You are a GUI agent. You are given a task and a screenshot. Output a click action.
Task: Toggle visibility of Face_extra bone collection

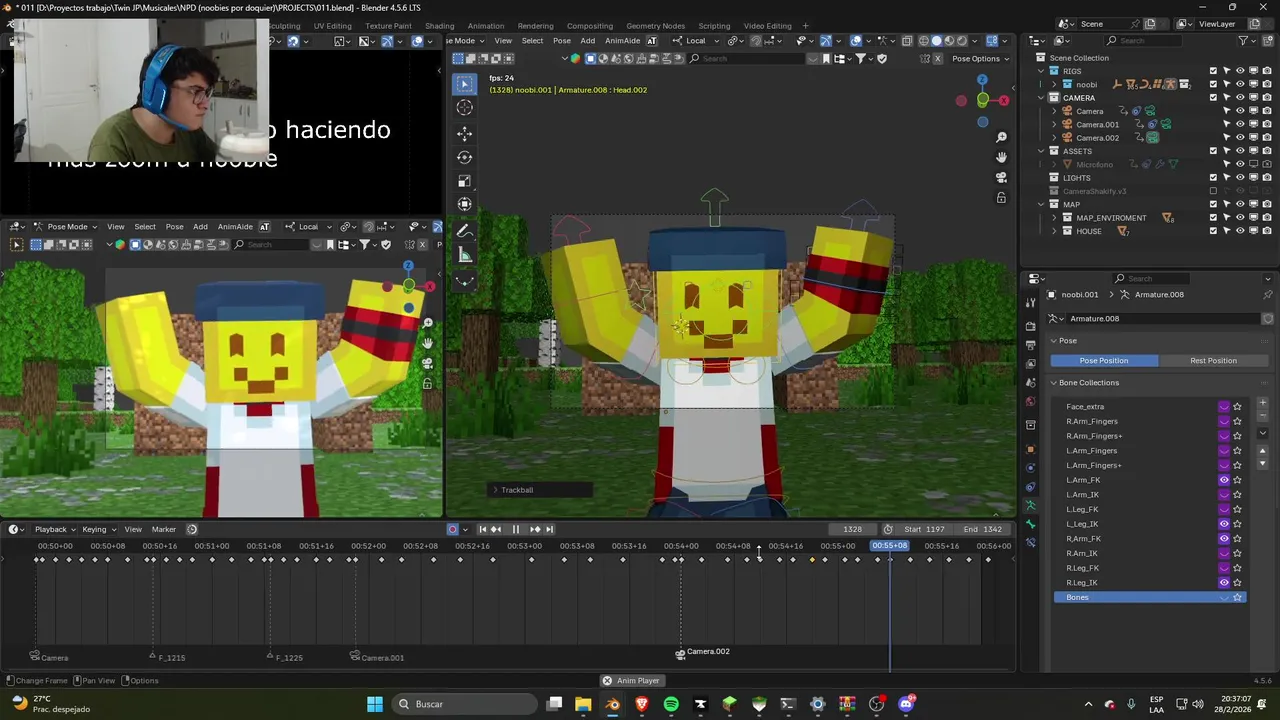1224,407
